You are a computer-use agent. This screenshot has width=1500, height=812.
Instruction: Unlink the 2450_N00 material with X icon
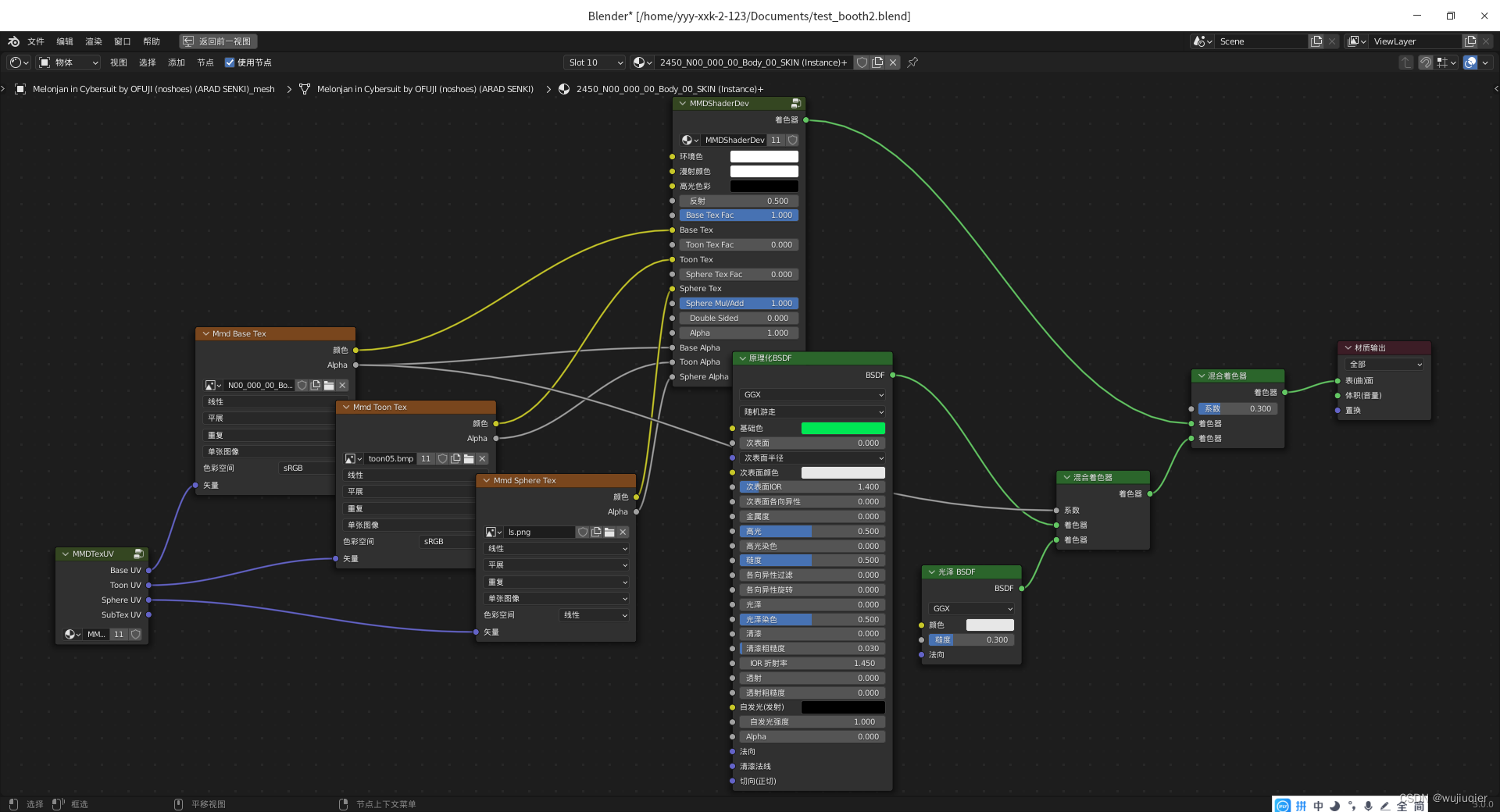(893, 62)
